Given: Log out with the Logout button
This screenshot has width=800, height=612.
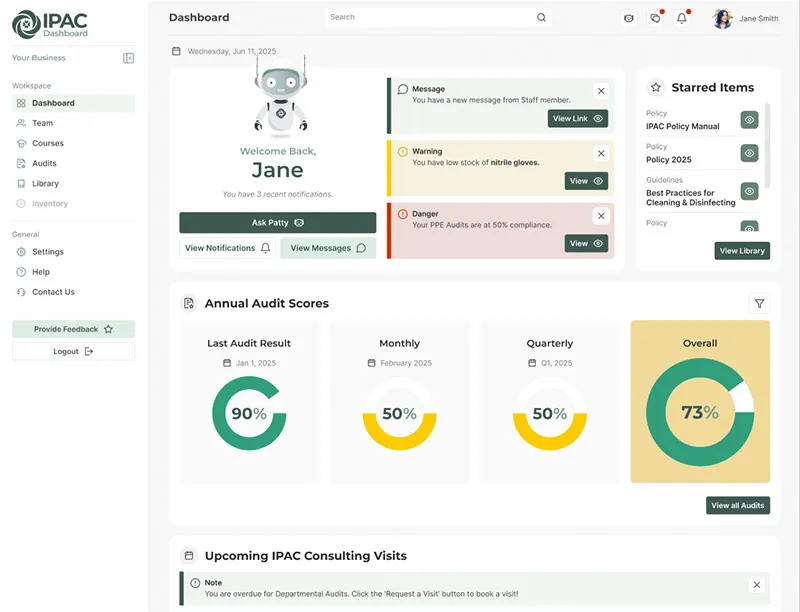Looking at the screenshot, I should coord(73,351).
